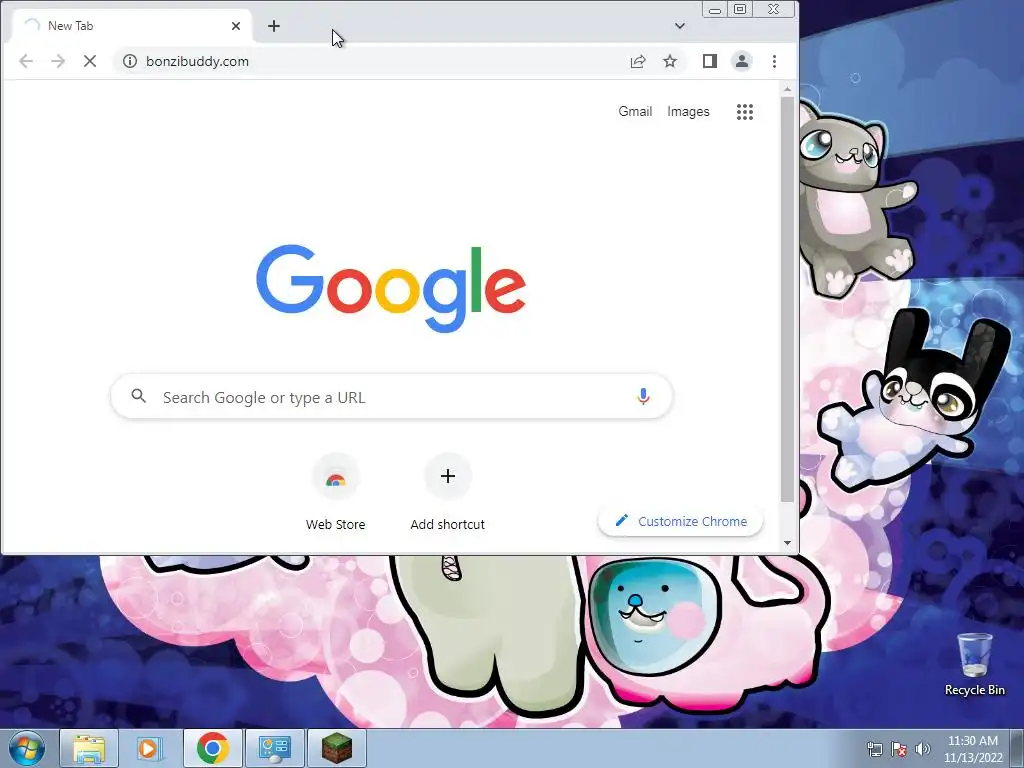Stop loading the page

[x=90, y=61]
